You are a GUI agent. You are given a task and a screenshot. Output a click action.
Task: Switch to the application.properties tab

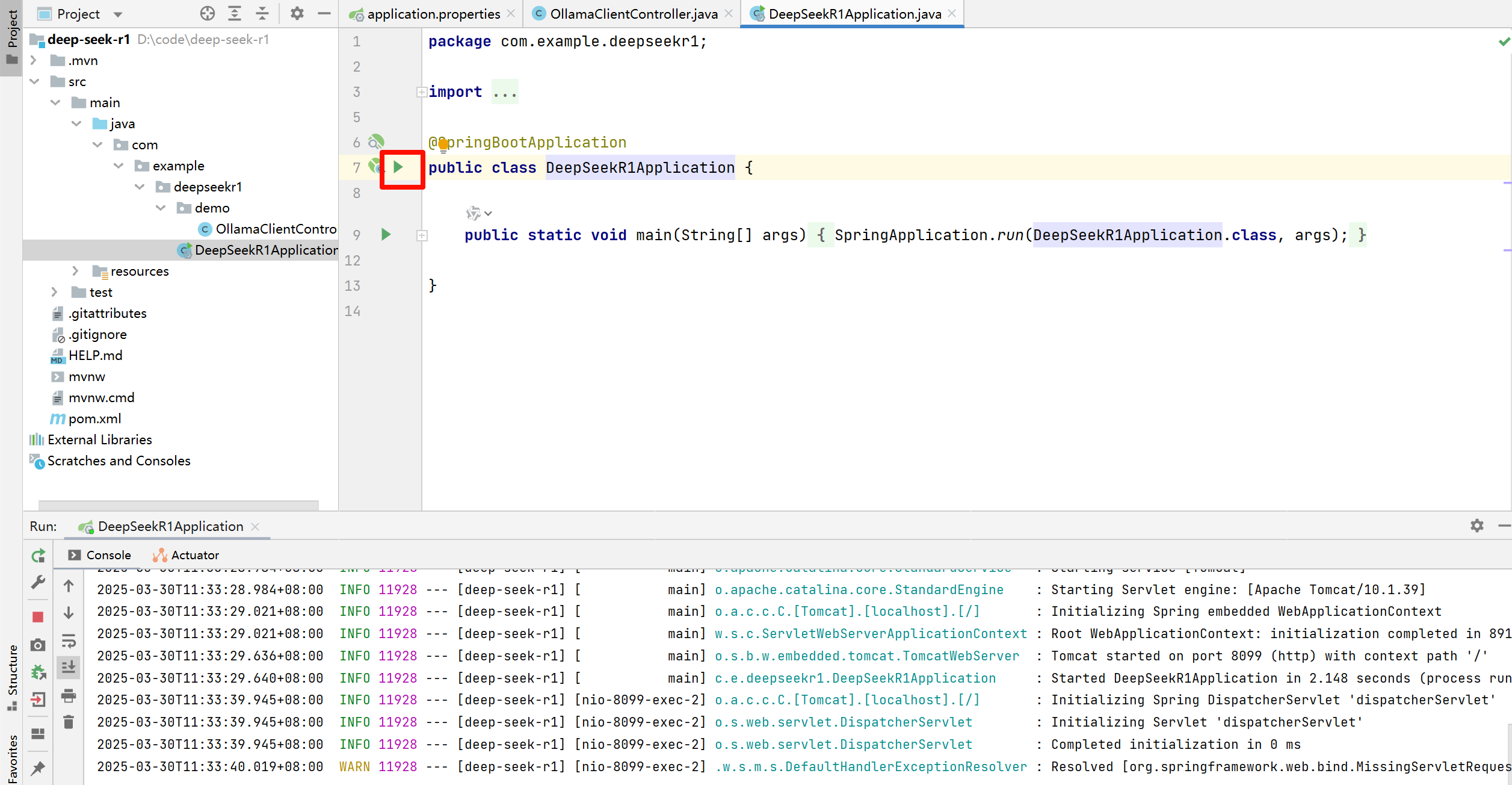[433, 14]
